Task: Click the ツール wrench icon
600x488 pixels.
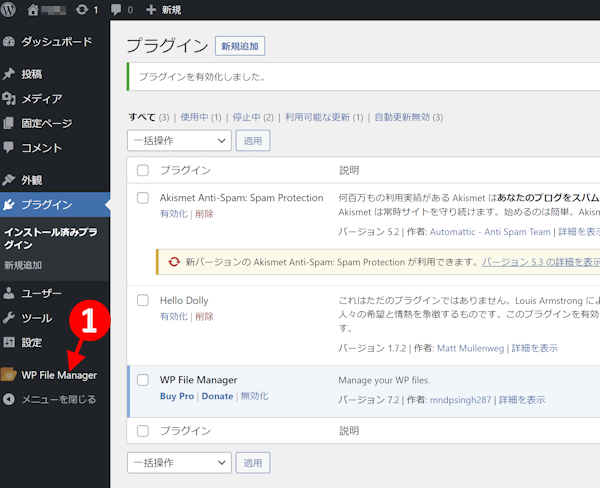Action: pos(9,318)
